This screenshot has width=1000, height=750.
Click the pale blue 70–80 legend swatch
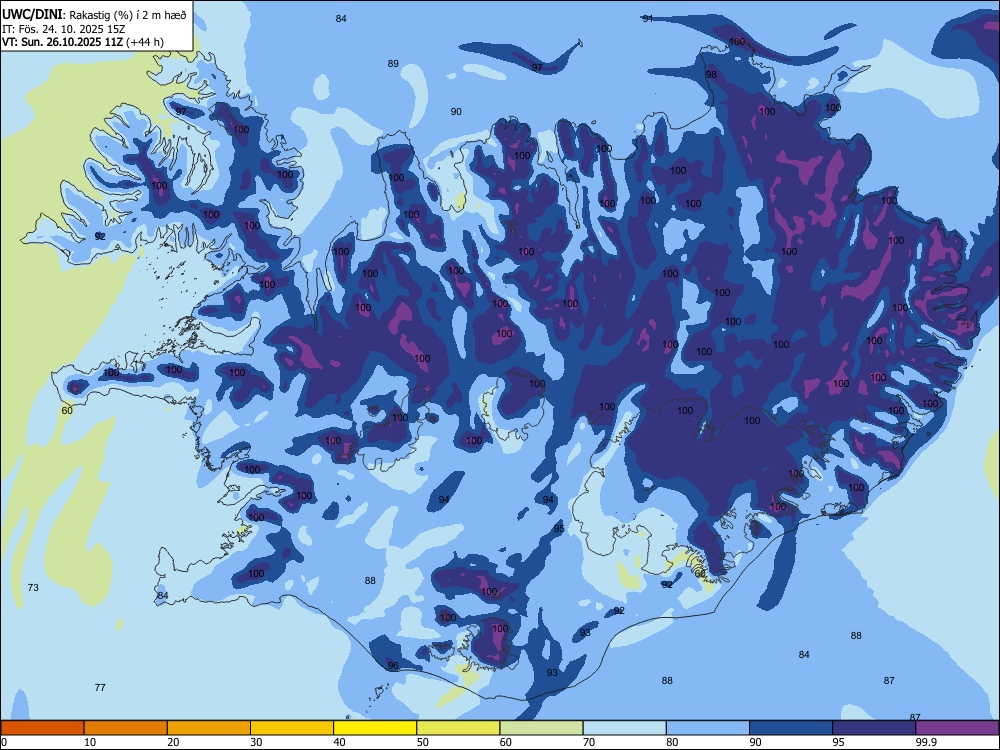coord(625,728)
